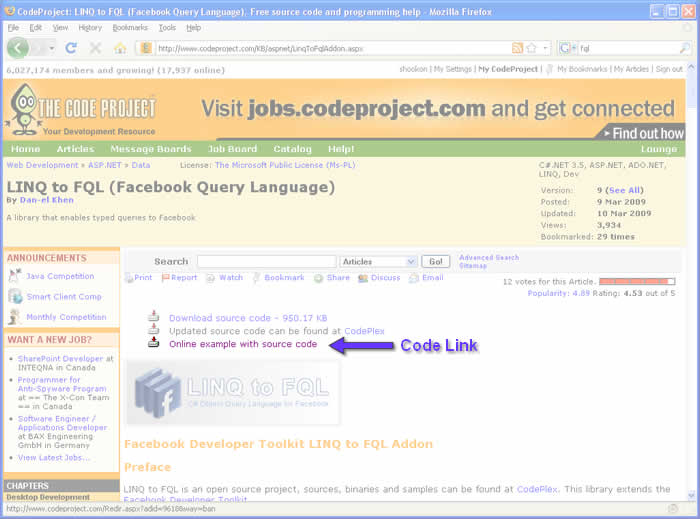700x519 pixels.
Task: Open the Web Development breadcrumb link
Action: [42, 165]
